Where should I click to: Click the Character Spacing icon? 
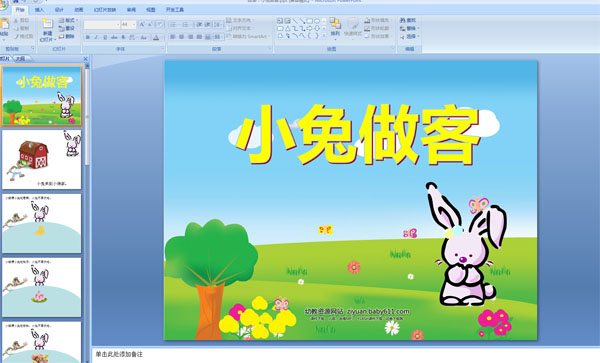(132, 37)
